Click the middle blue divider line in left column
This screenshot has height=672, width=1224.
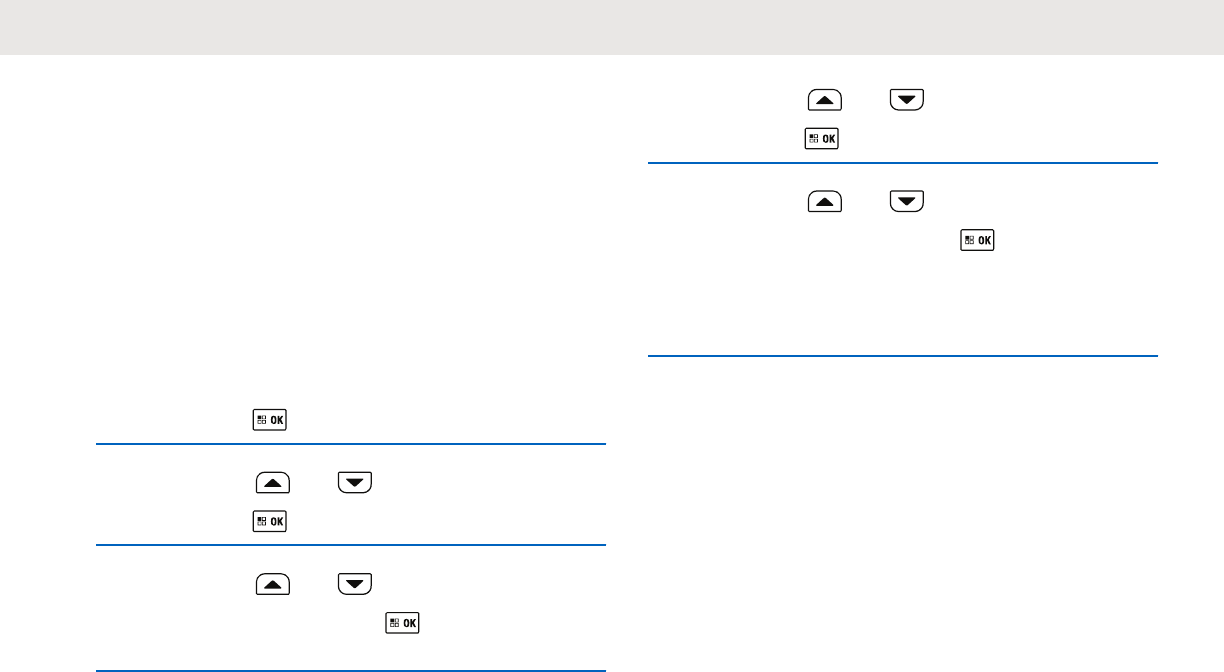350,545
